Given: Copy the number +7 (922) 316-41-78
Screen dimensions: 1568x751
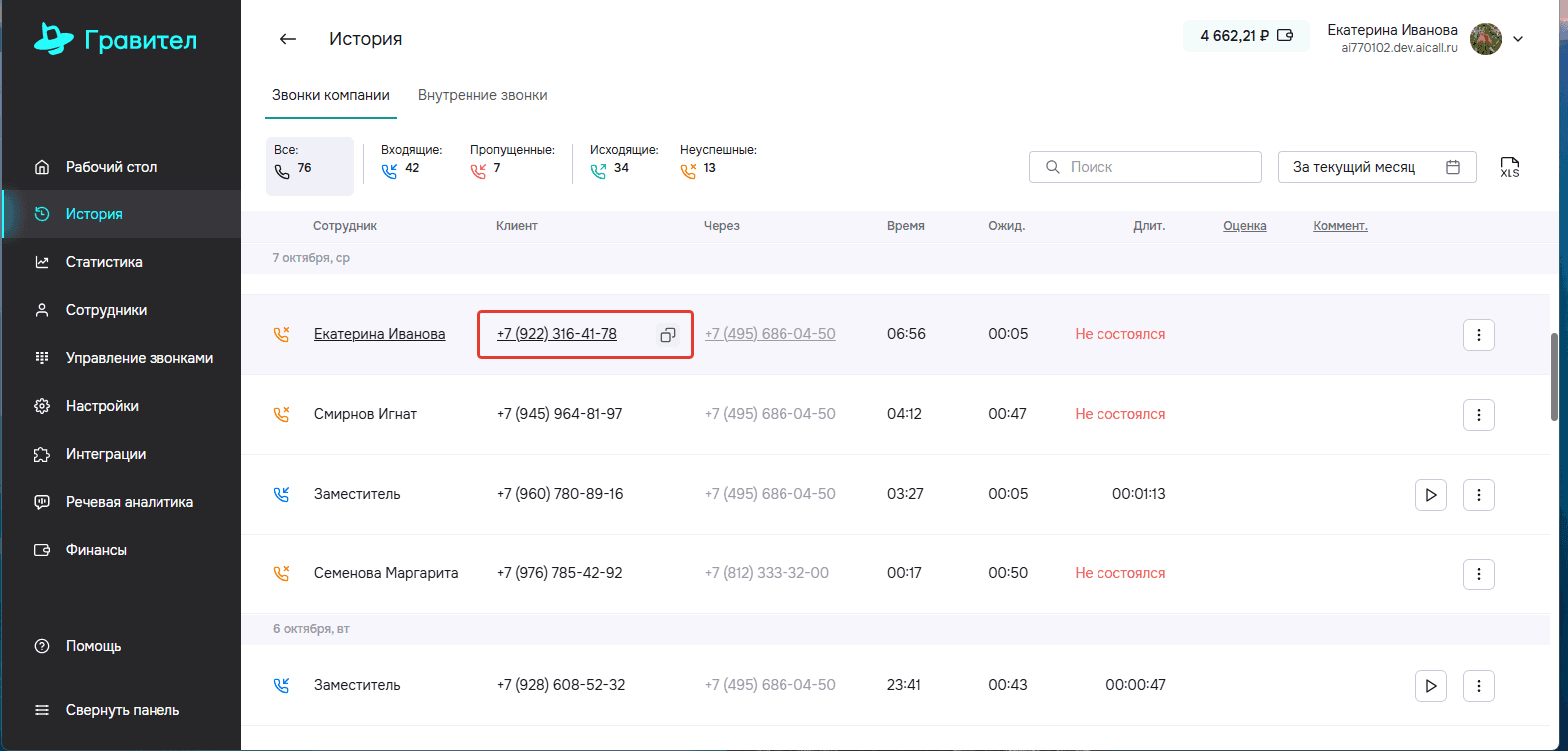Looking at the screenshot, I should pos(668,335).
